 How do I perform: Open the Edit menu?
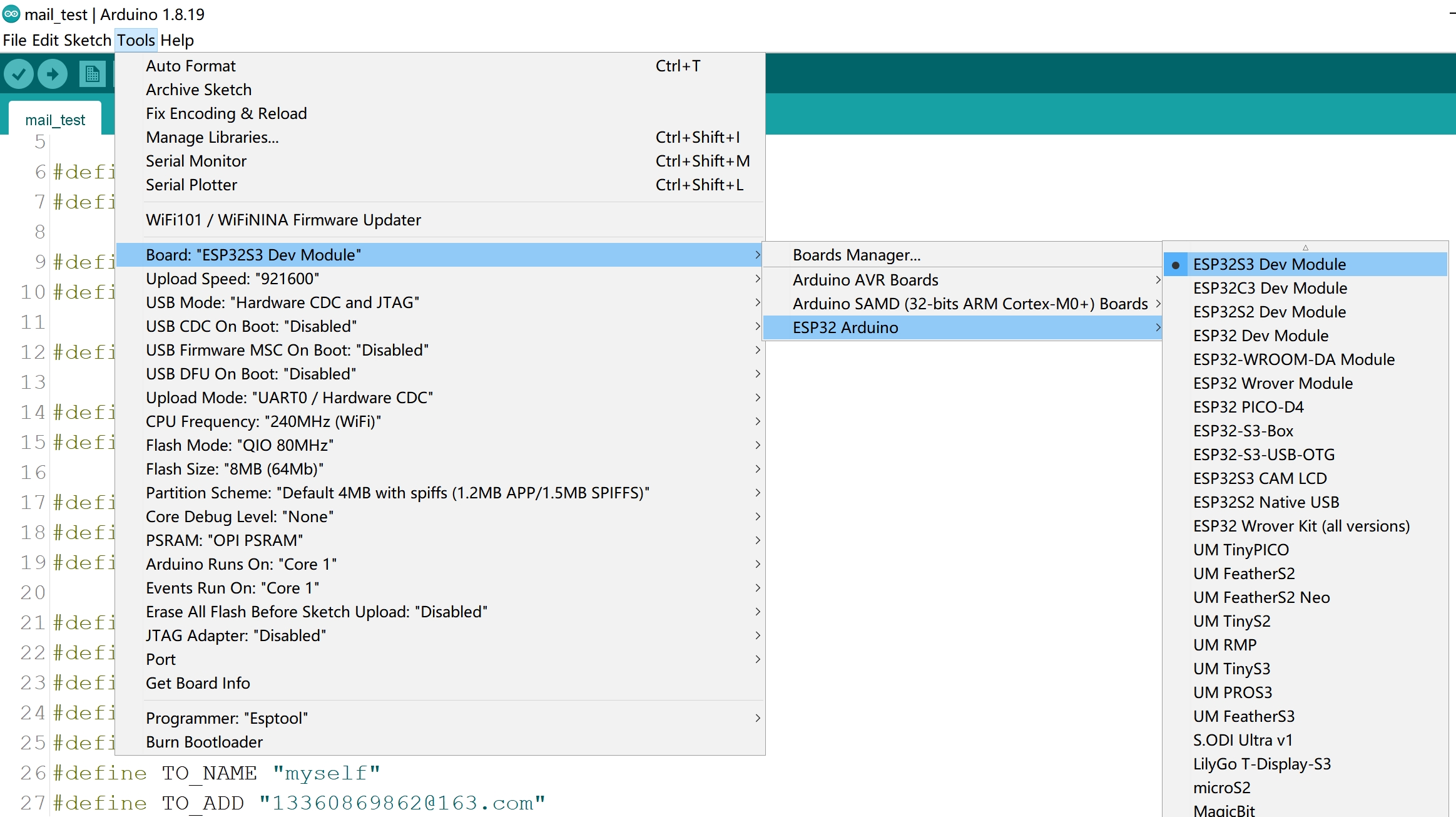coord(45,40)
